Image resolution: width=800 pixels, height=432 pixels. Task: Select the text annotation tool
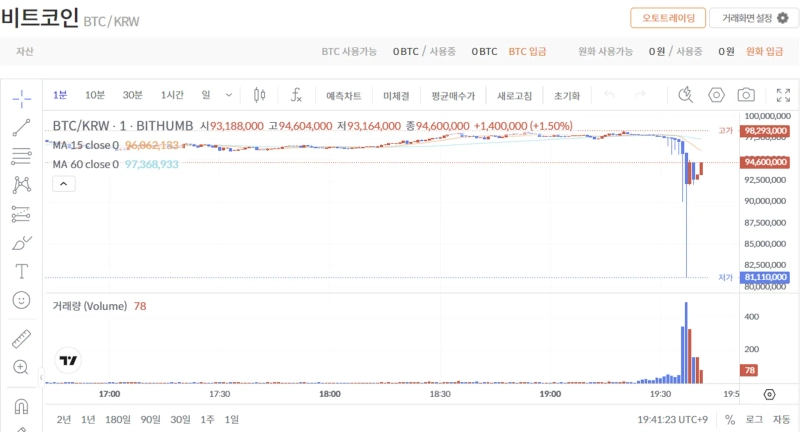pyautogui.click(x=21, y=271)
